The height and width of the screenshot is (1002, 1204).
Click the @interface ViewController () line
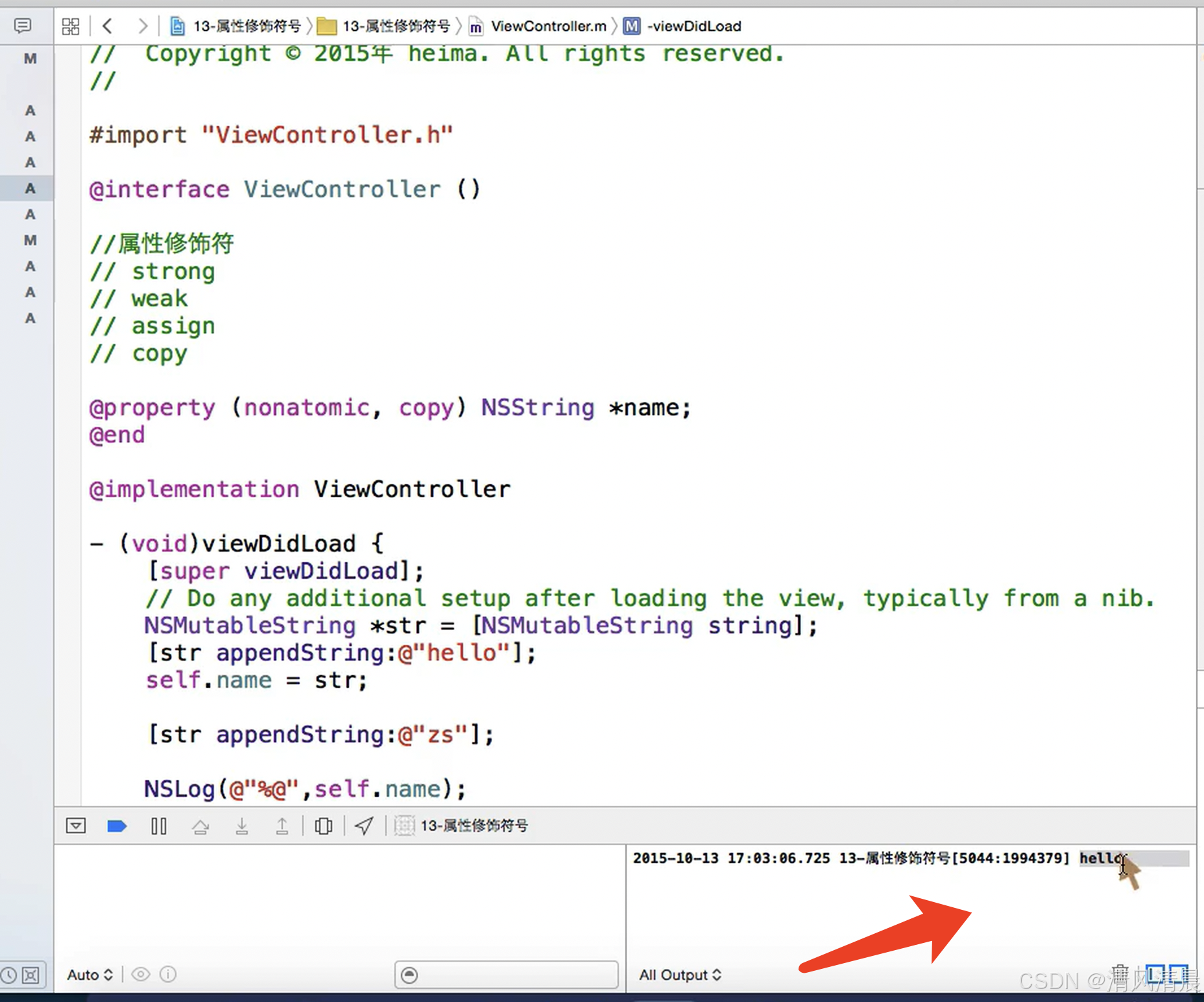point(285,189)
